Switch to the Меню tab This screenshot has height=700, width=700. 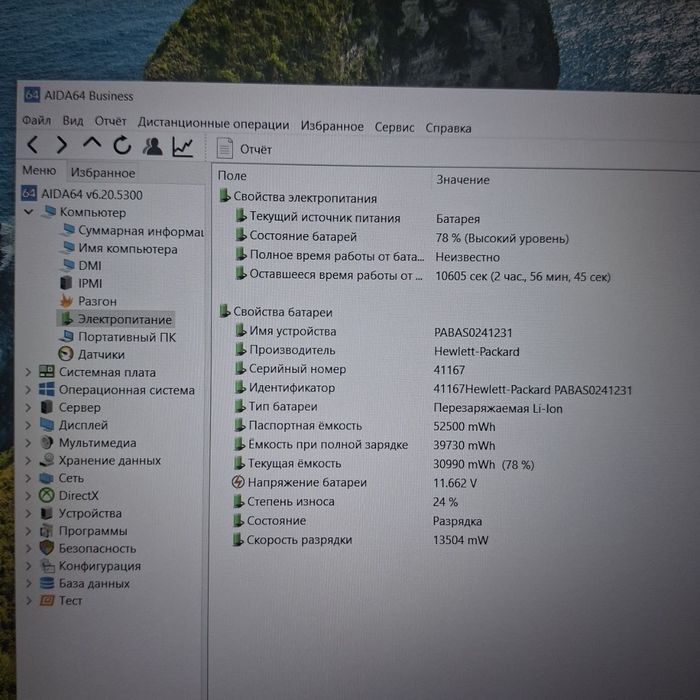[x=39, y=171]
